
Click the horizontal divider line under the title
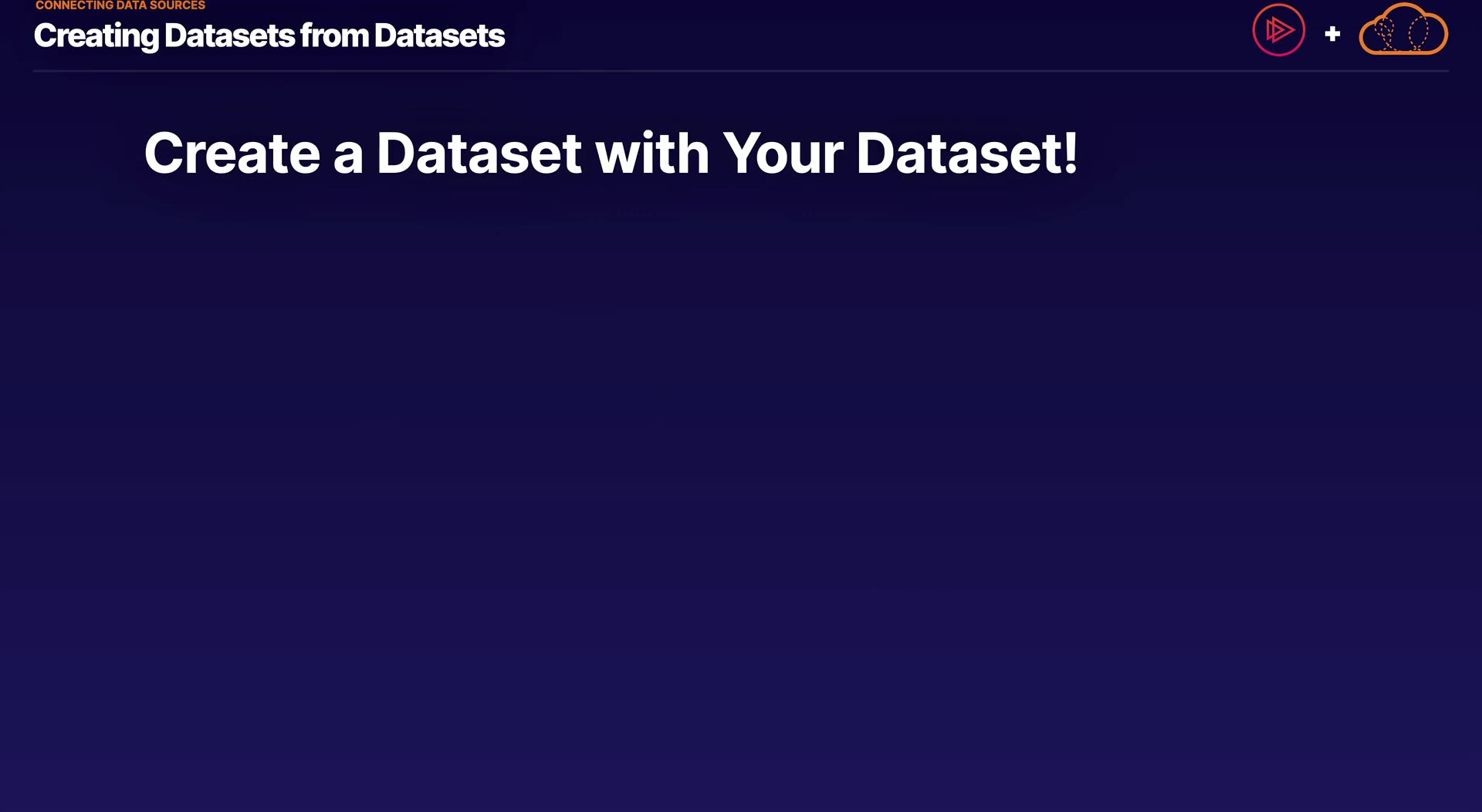point(741,71)
